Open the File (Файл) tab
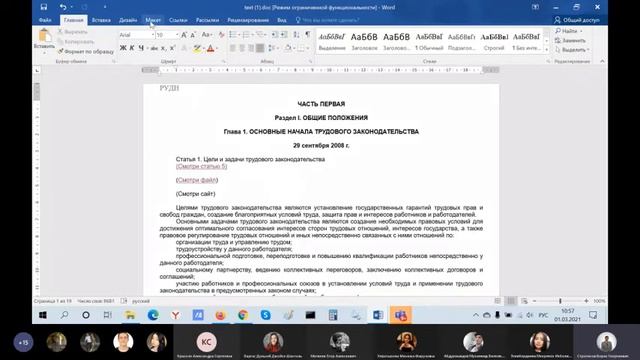The width and height of the screenshot is (640, 360). pos(45,20)
